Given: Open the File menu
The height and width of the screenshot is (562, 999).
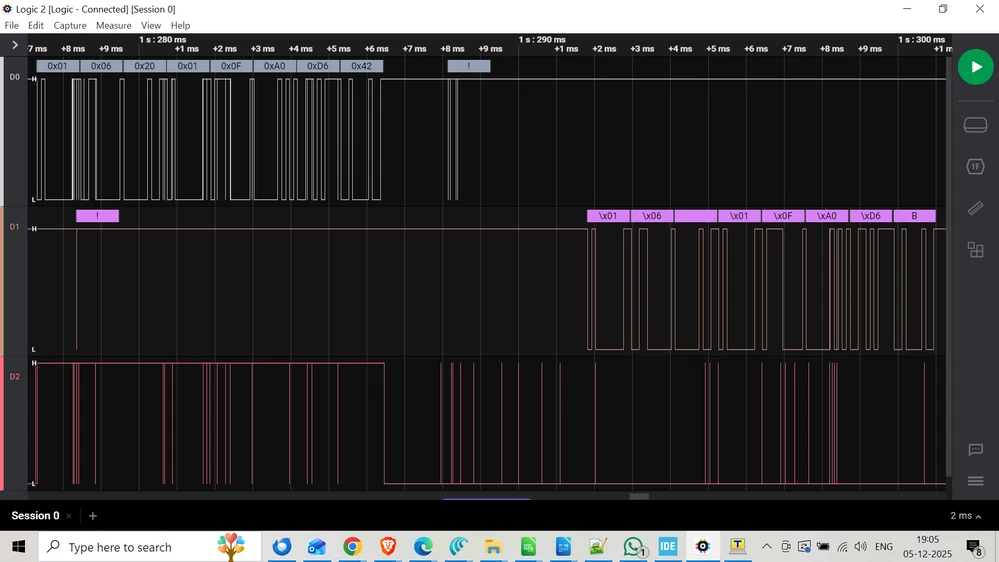Looking at the screenshot, I should tap(11, 25).
